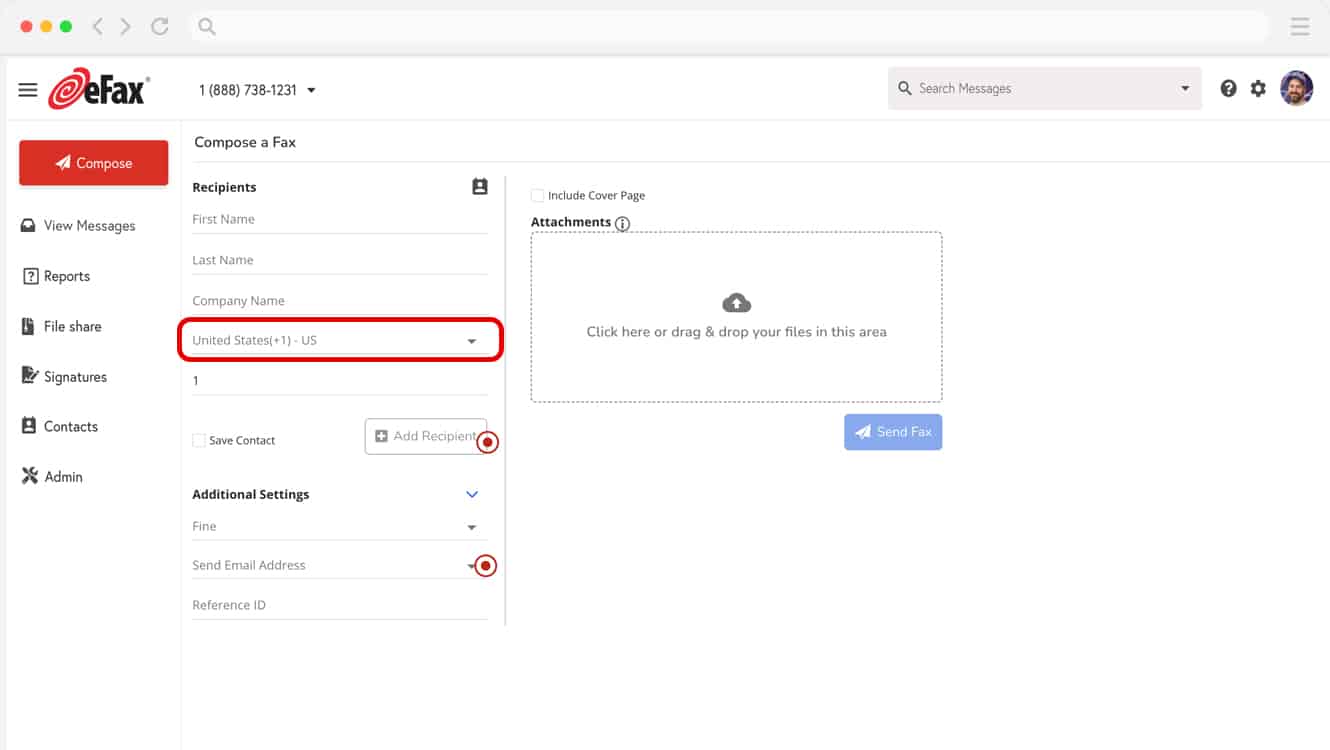Click the help question mark icon
Screen dimensions: 1330x750
(1228, 88)
